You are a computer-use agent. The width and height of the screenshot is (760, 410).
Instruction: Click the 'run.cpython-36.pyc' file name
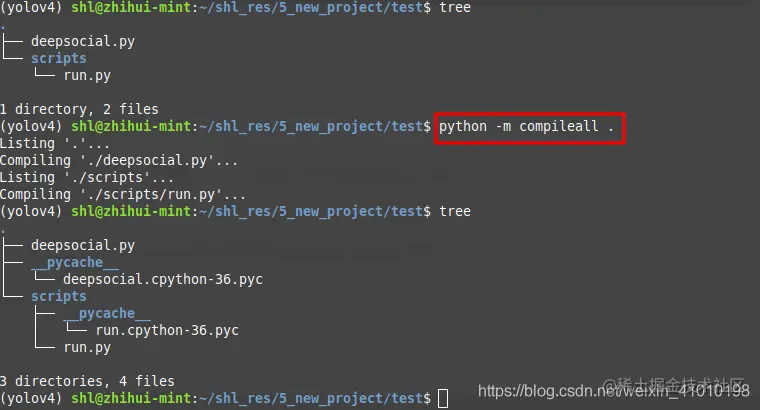[x=167, y=331]
